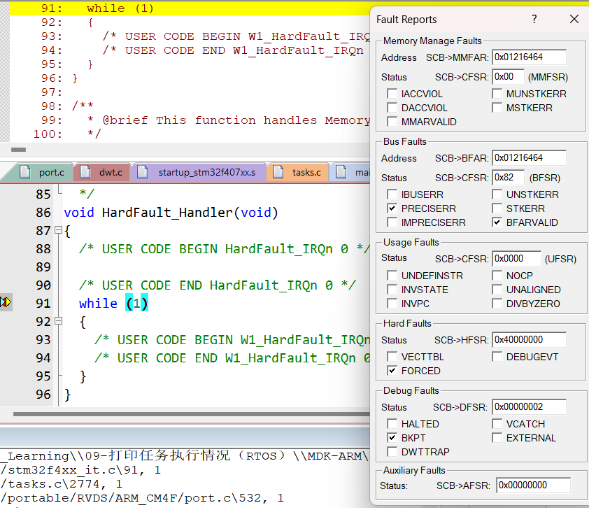589x508 pixels.
Task: Click the BFSR status field 0x82
Action: click(508, 177)
